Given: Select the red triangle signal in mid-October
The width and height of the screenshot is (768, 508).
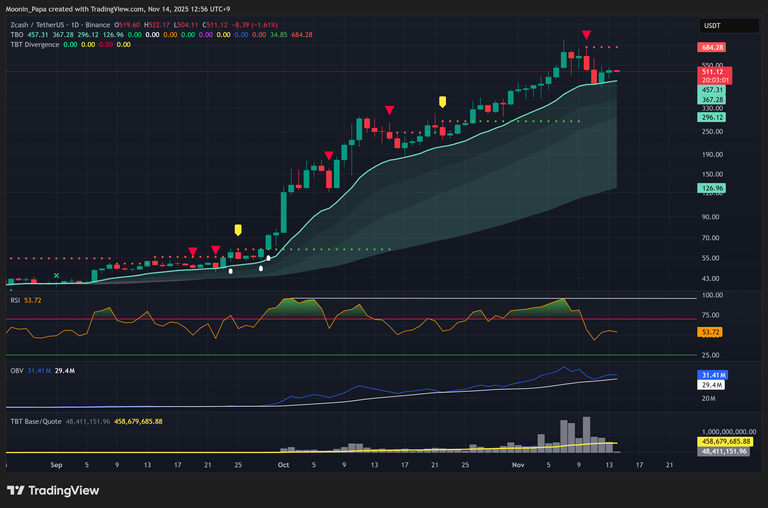Looking at the screenshot, I should [389, 109].
